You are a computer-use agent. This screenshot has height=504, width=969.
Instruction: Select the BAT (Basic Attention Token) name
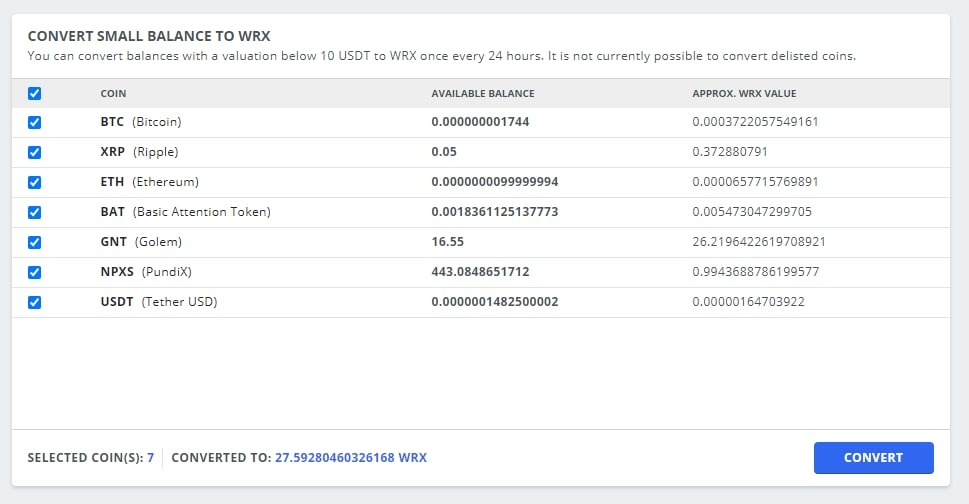(185, 212)
